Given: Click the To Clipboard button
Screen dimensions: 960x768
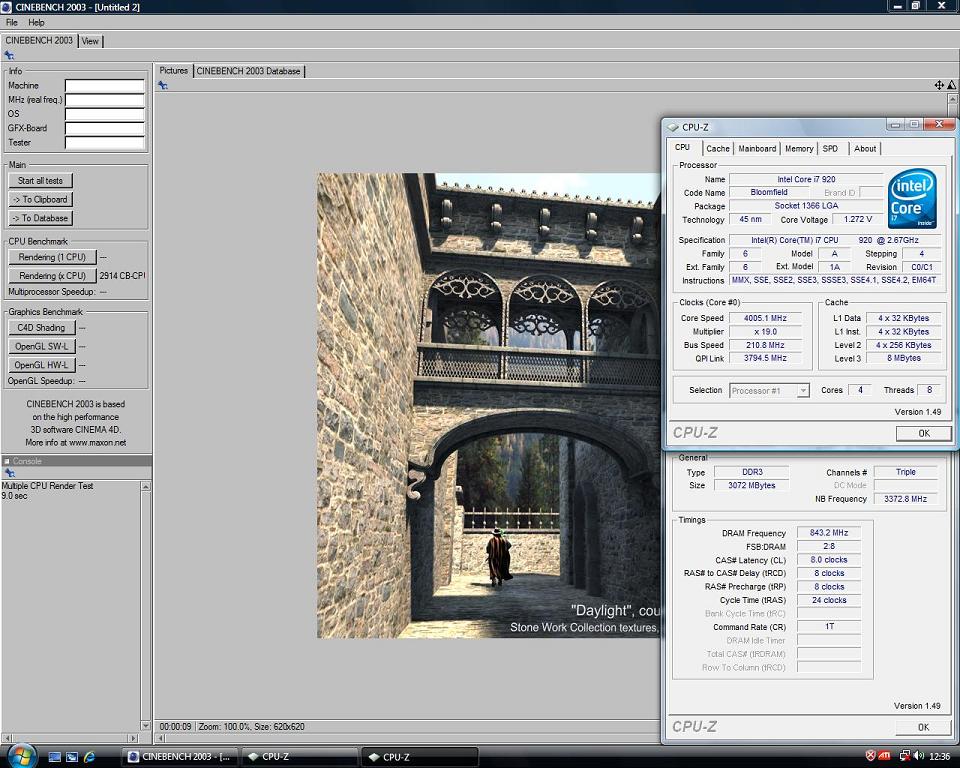Looking at the screenshot, I should click(40, 199).
